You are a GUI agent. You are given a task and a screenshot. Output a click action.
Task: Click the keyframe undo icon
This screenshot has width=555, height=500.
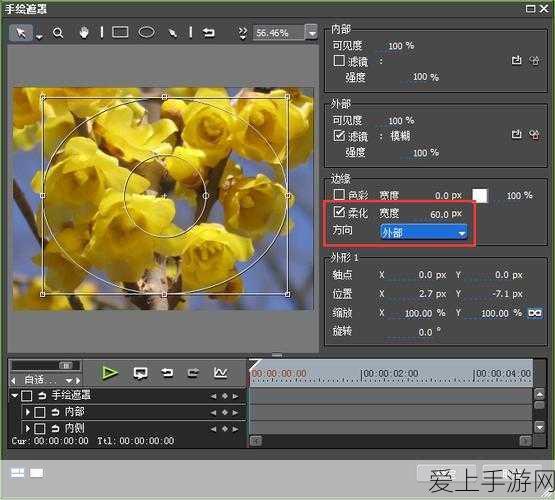tap(167, 373)
